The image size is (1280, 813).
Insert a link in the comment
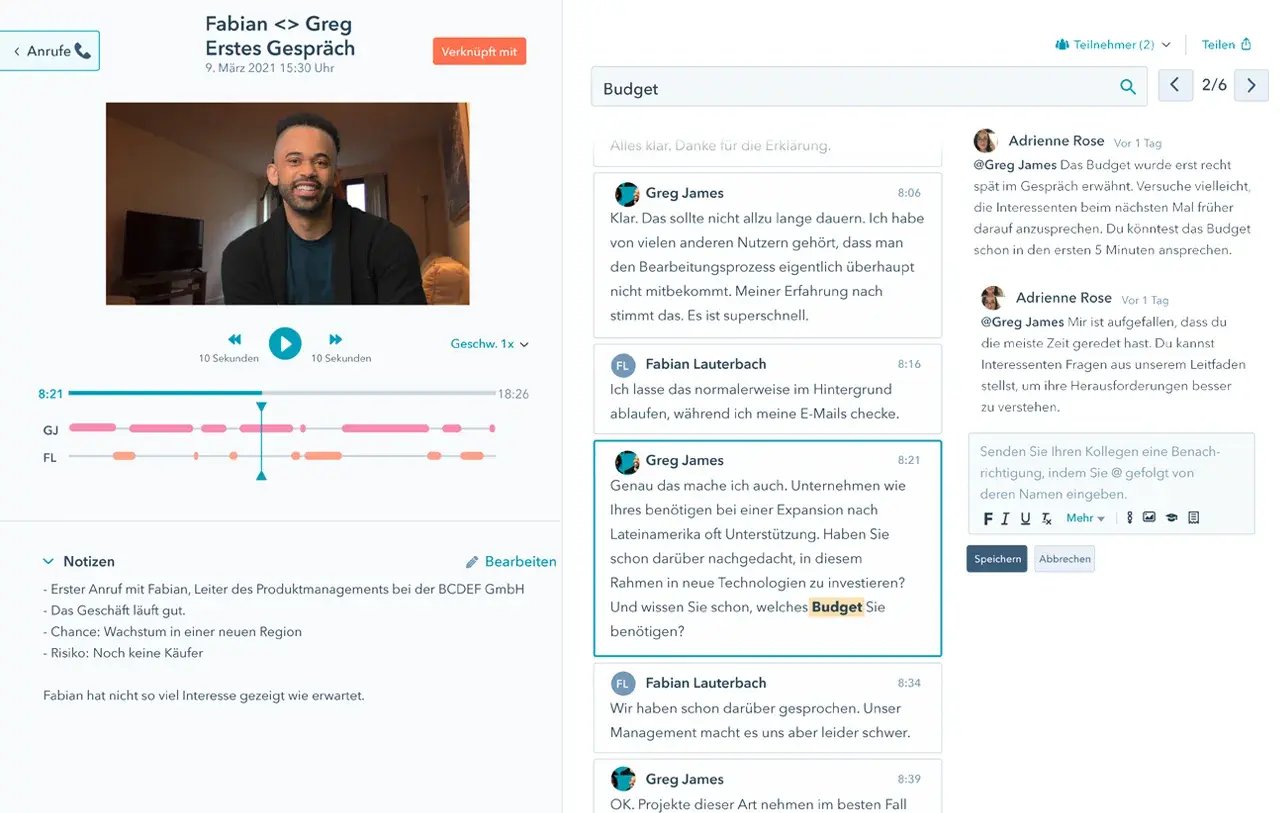tap(1130, 518)
